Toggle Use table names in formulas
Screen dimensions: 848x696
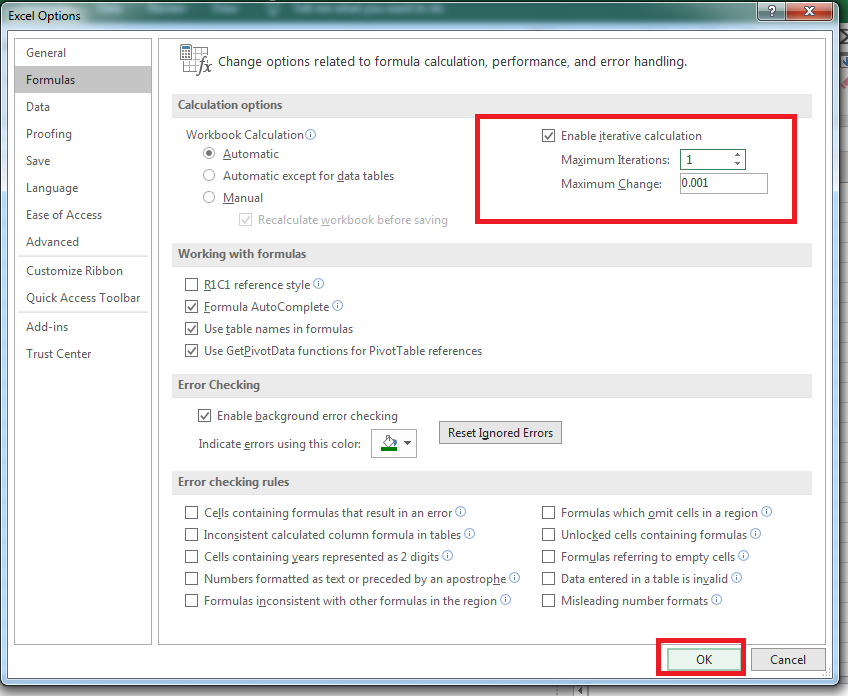(191, 329)
